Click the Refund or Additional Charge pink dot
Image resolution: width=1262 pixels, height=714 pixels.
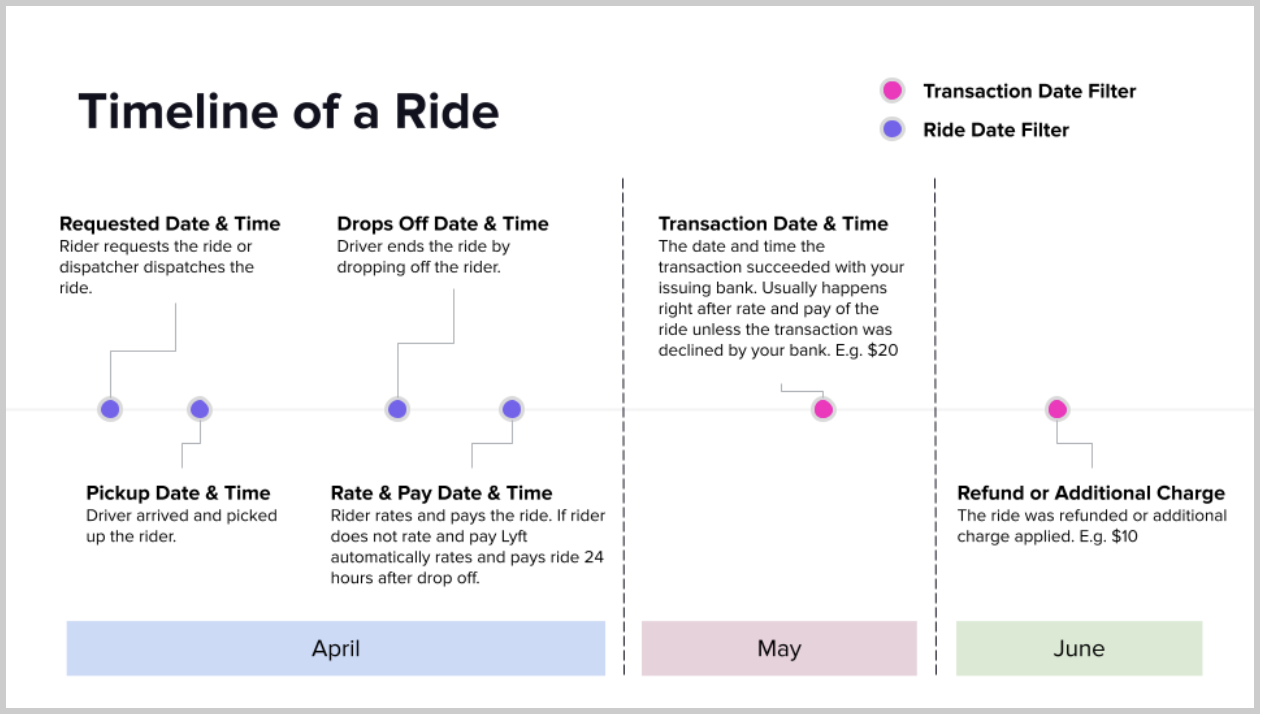tap(1057, 409)
